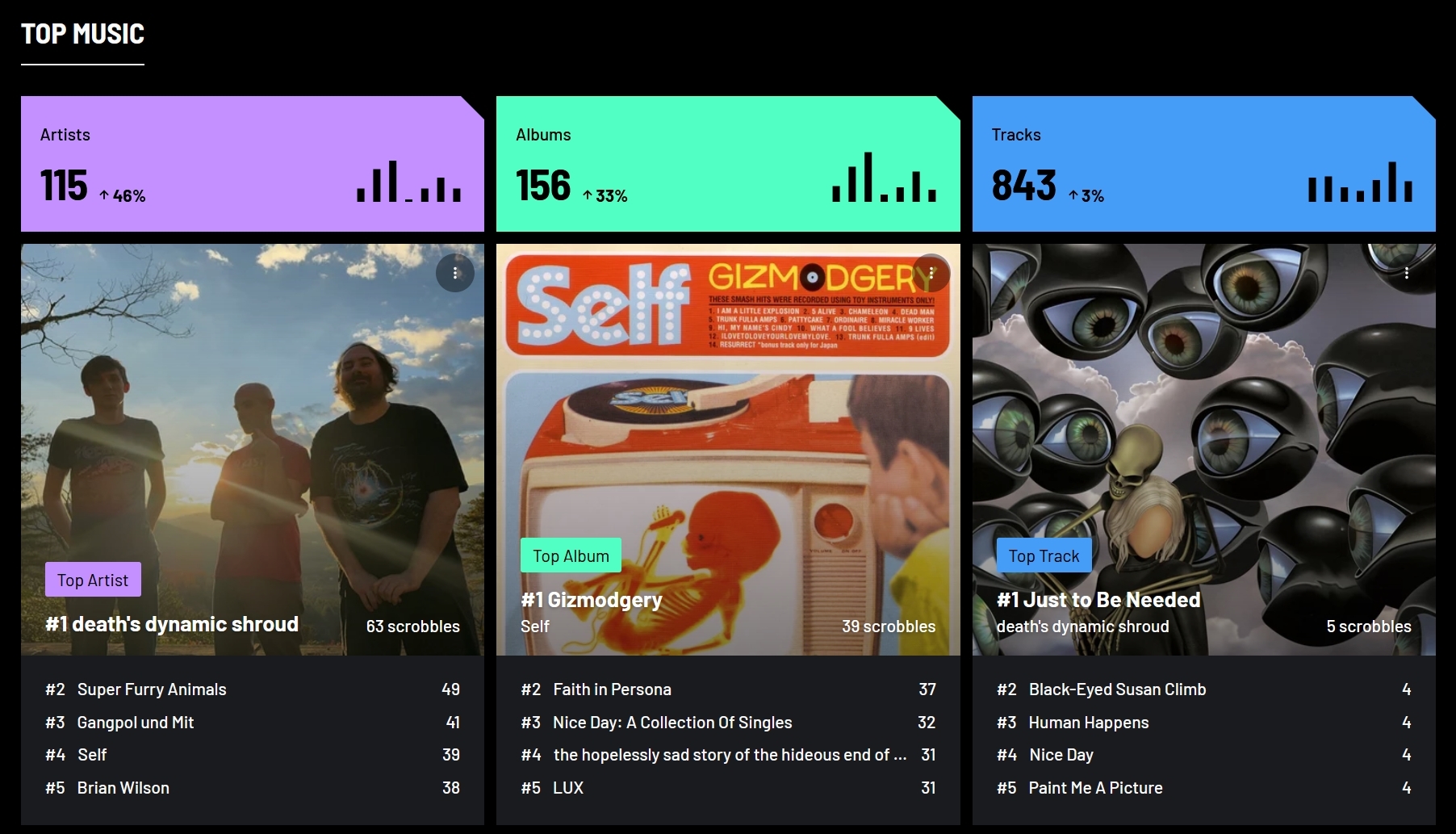Open Super Furry Animals artist entry
Viewport: 1456px width, 834px height.
(152, 689)
